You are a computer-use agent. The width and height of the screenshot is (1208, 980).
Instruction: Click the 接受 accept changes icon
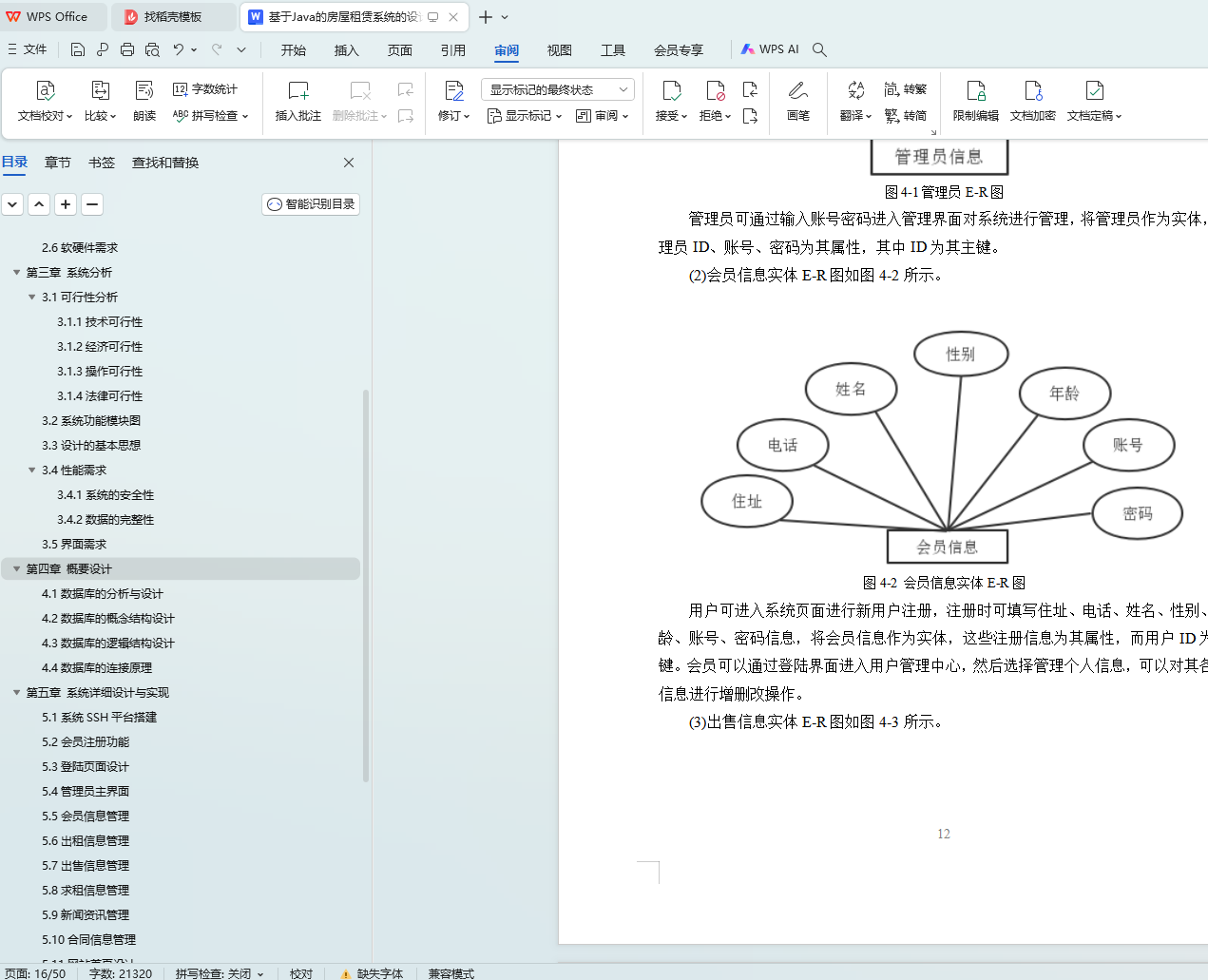[671, 91]
